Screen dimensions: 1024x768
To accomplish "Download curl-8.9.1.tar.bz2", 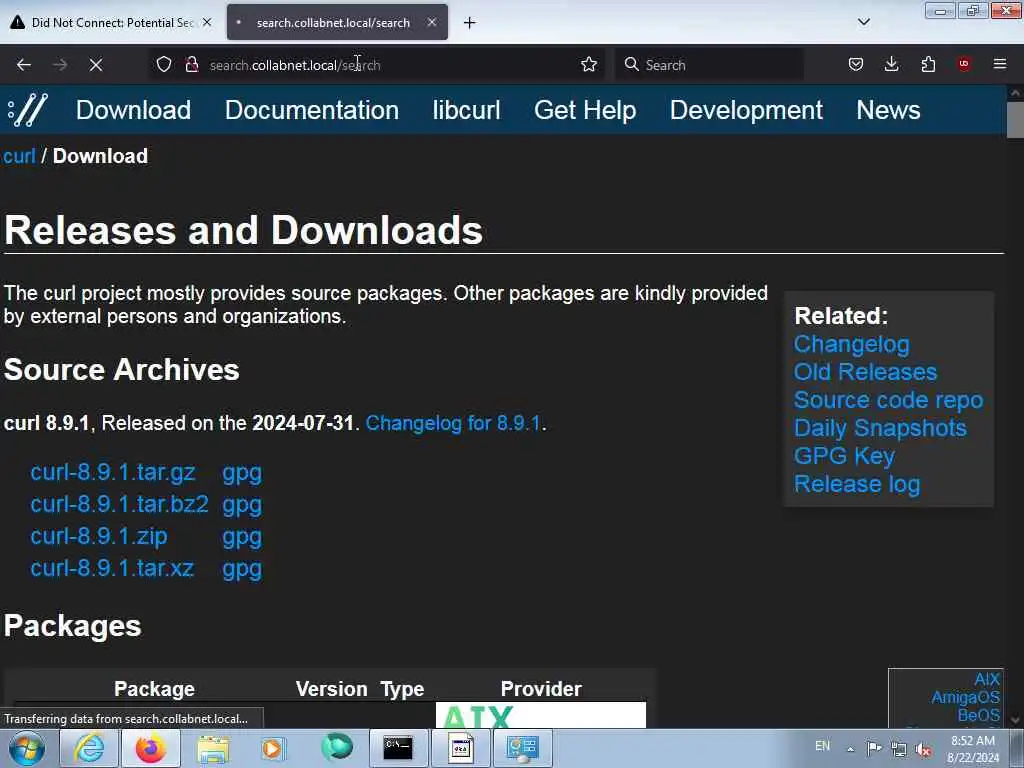I will 120,504.
